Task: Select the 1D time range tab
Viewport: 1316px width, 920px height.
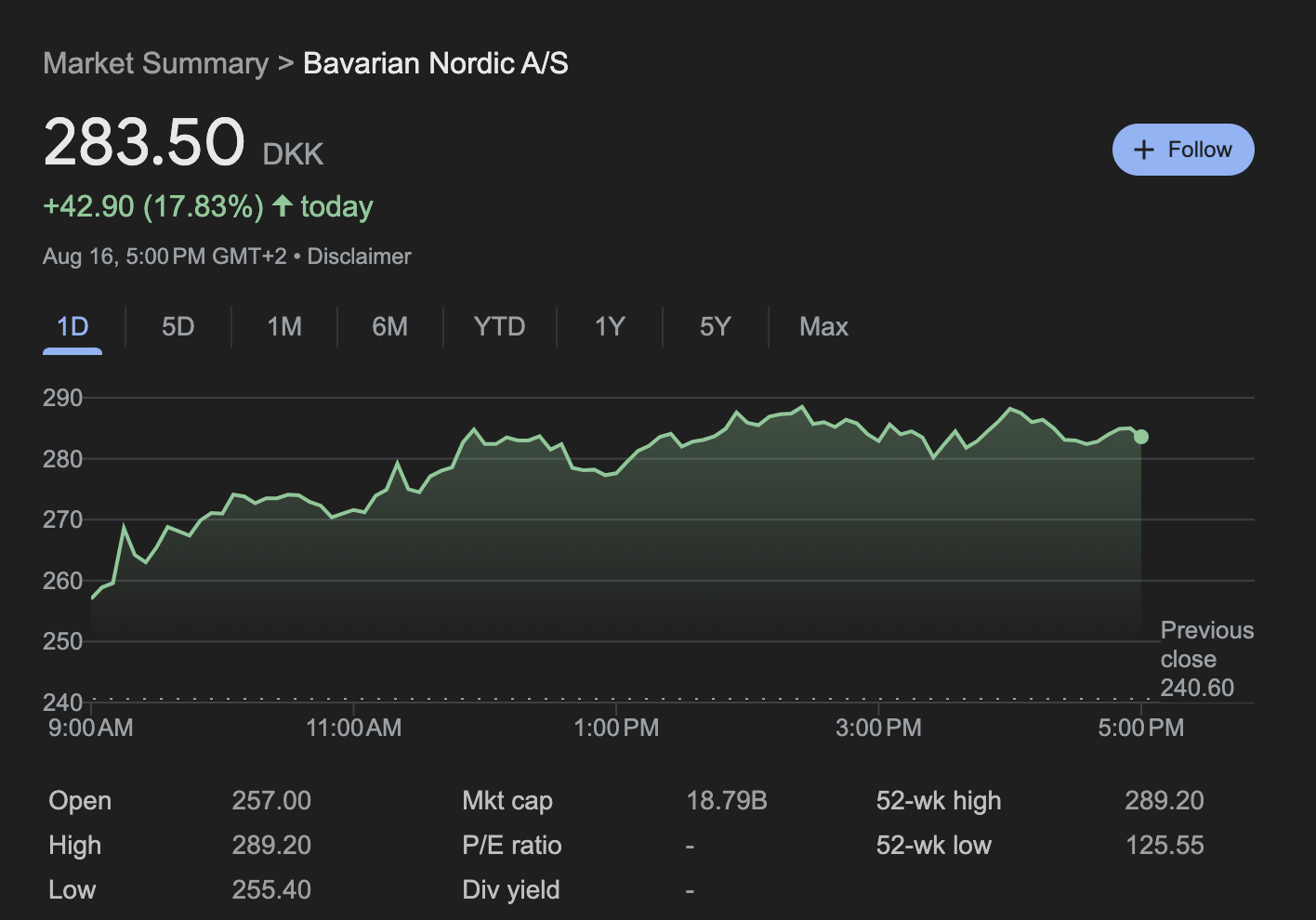Action: [x=72, y=327]
